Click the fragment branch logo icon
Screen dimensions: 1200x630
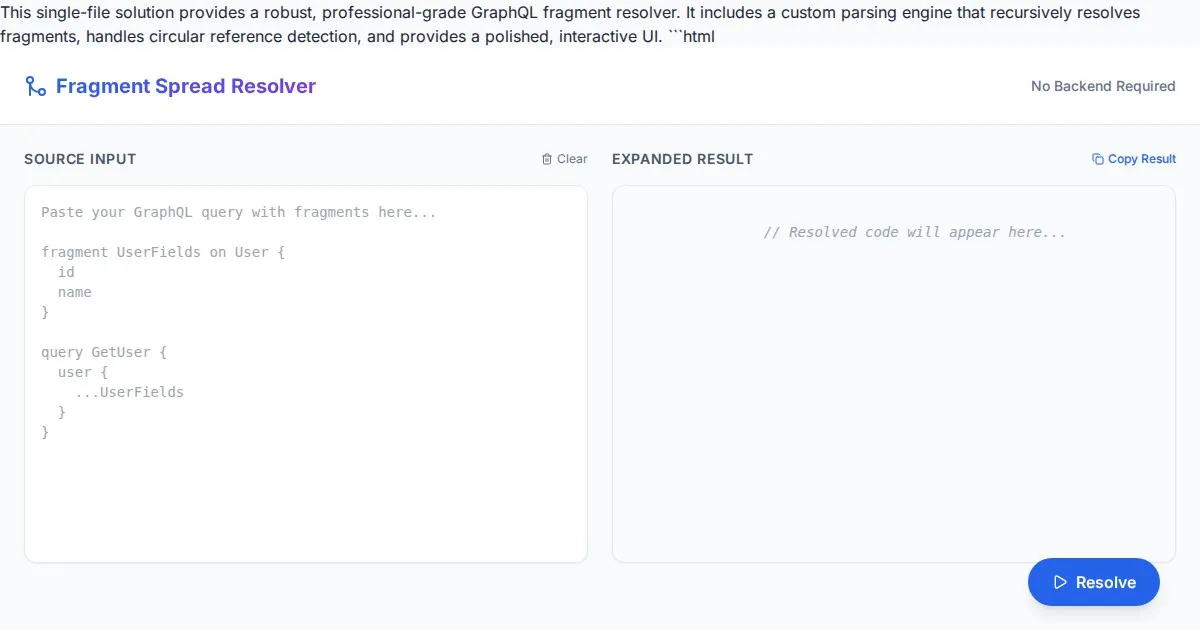click(x=36, y=86)
